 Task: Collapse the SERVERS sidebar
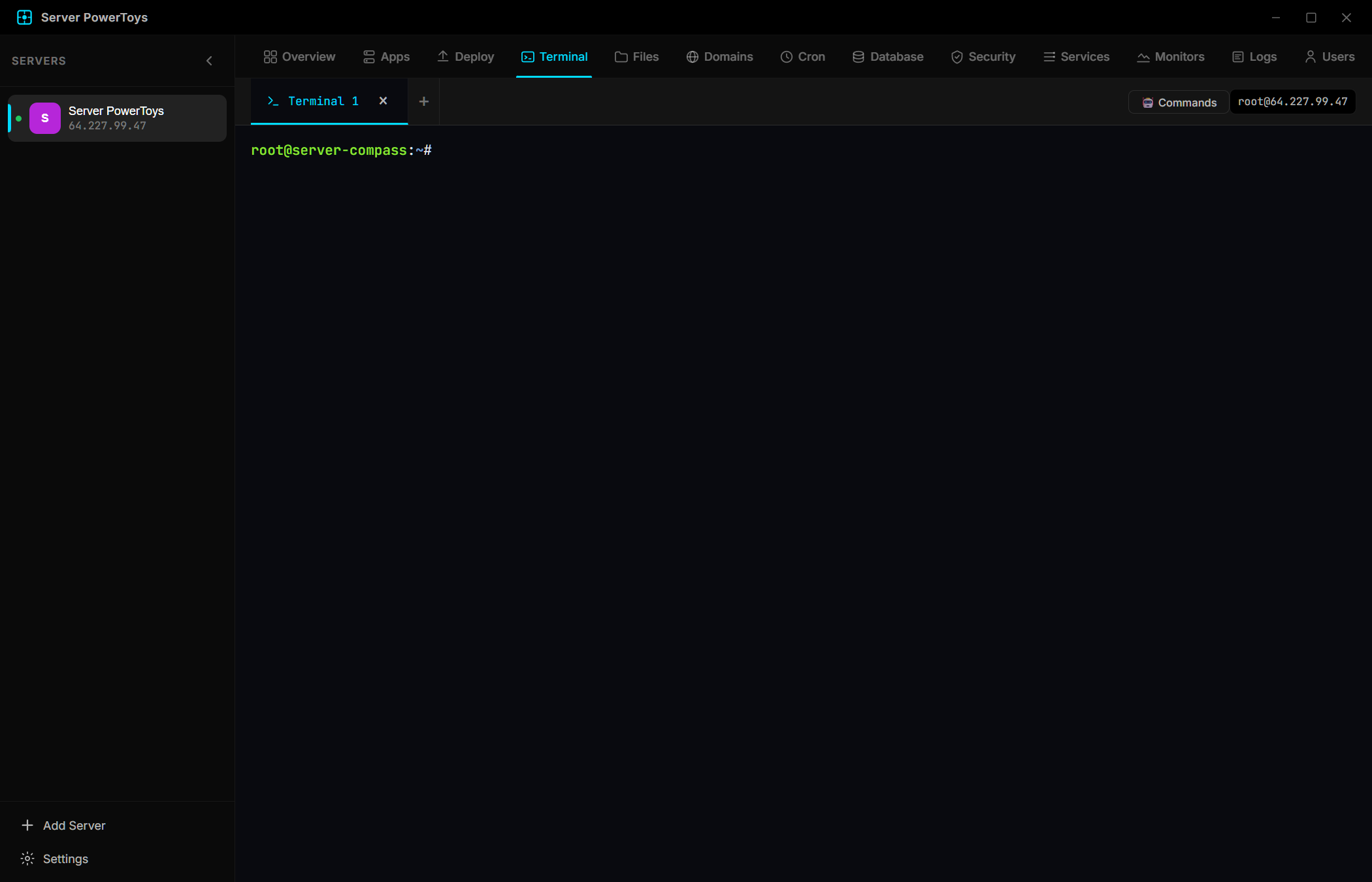209,60
